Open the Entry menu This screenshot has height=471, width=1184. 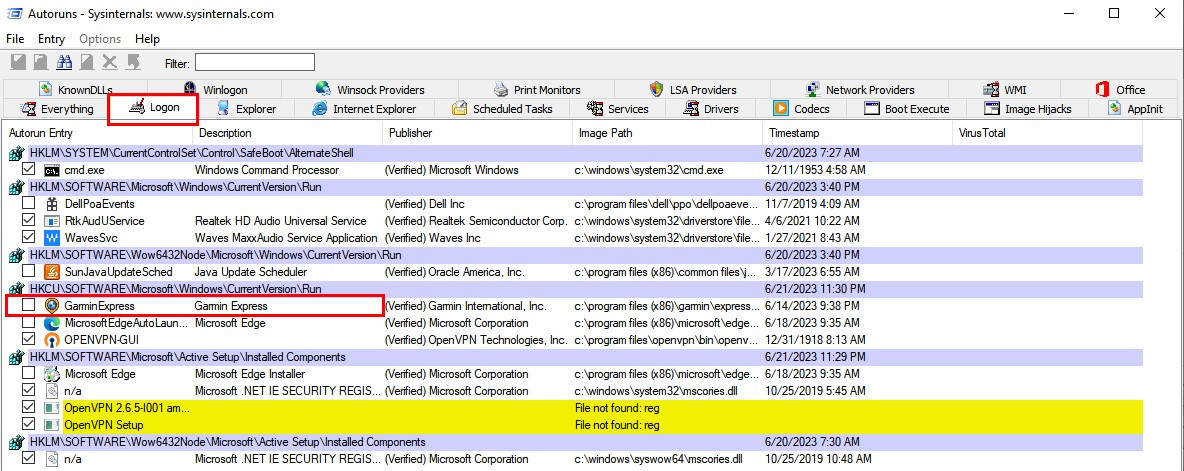(51, 38)
